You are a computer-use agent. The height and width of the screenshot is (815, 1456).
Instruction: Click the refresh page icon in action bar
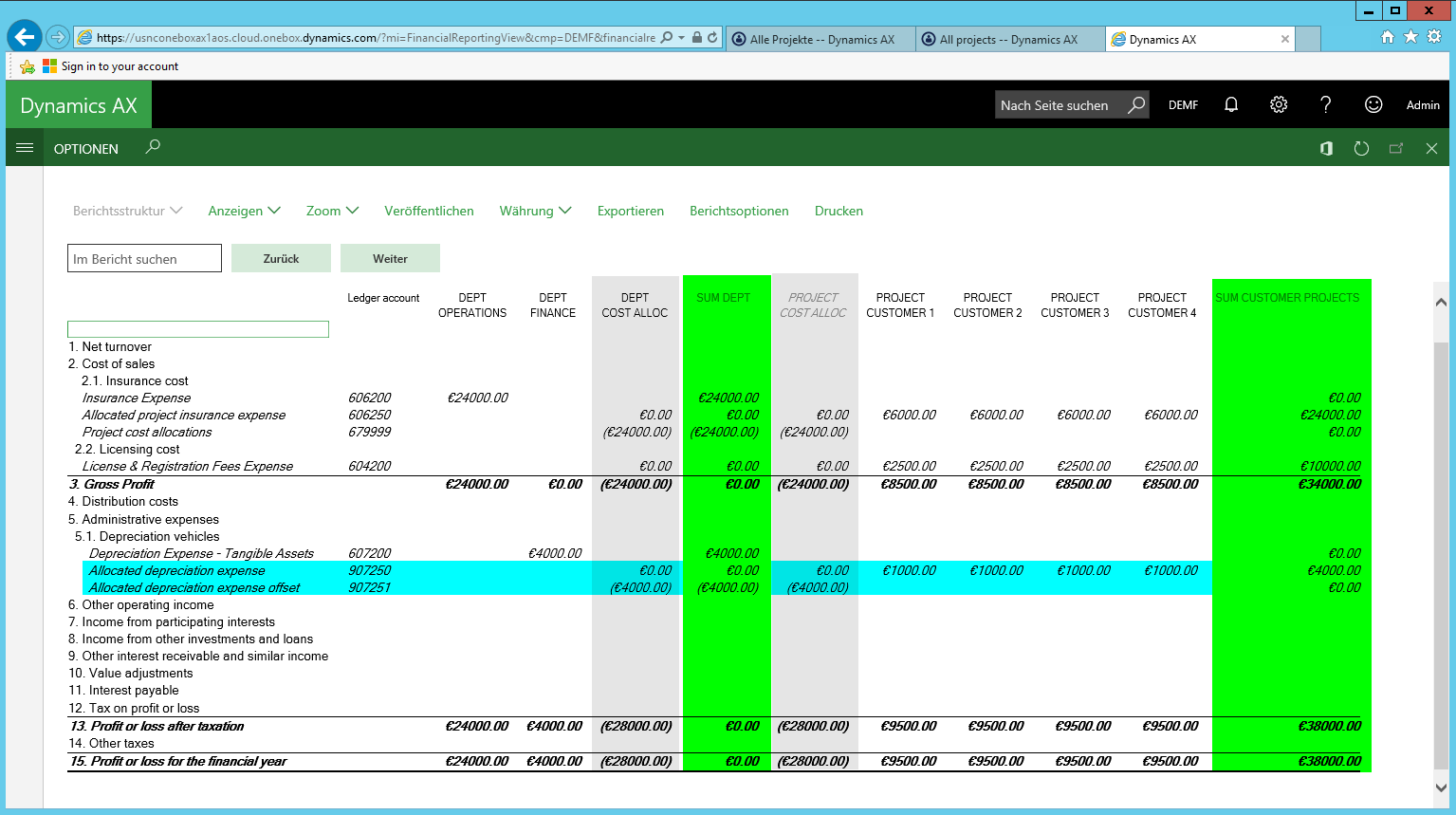1361,149
